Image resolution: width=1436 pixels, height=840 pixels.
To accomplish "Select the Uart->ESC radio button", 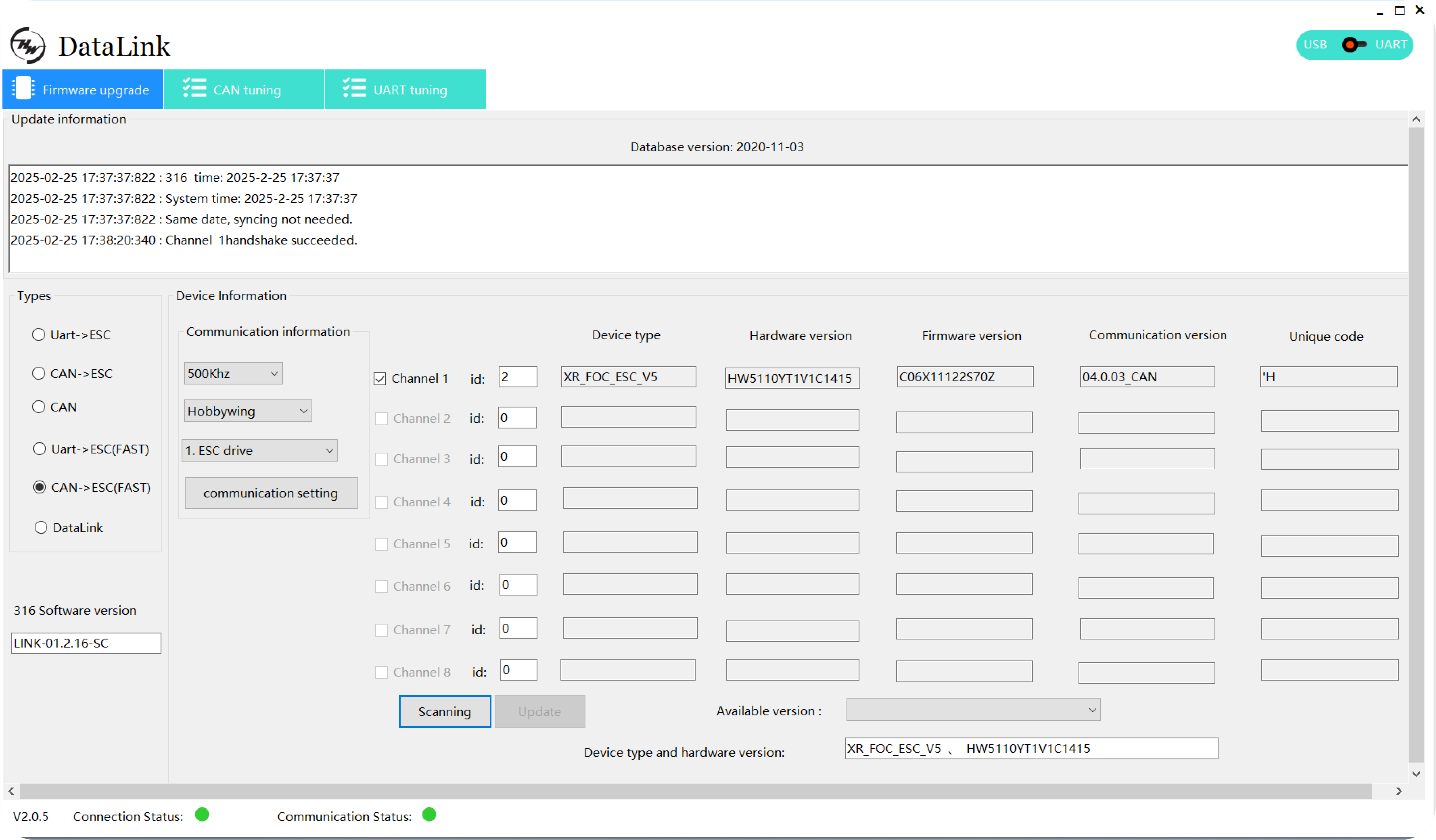I will pyautogui.click(x=39, y=334).
